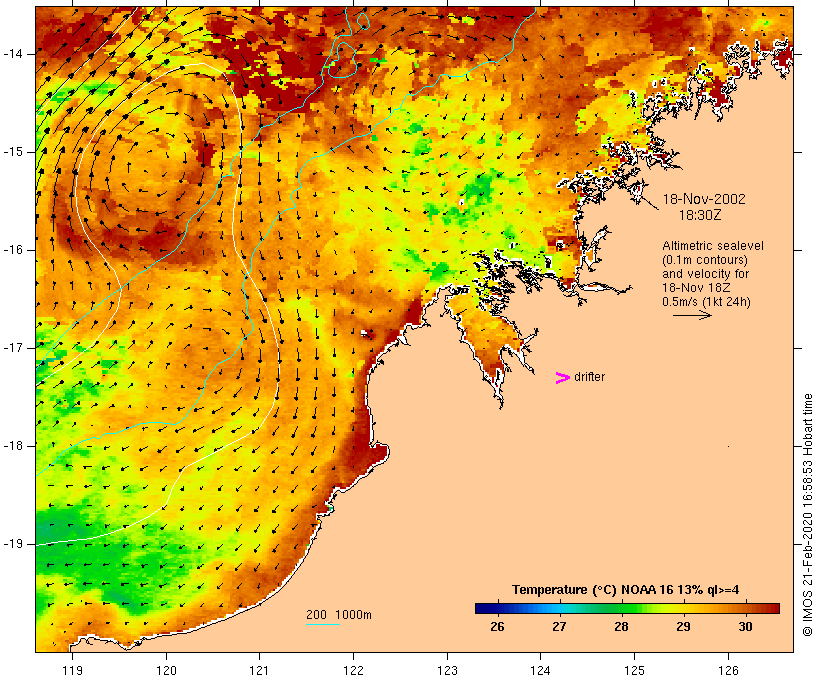Click latitude axis label -15
820x680 pixels.
(12, 152)
